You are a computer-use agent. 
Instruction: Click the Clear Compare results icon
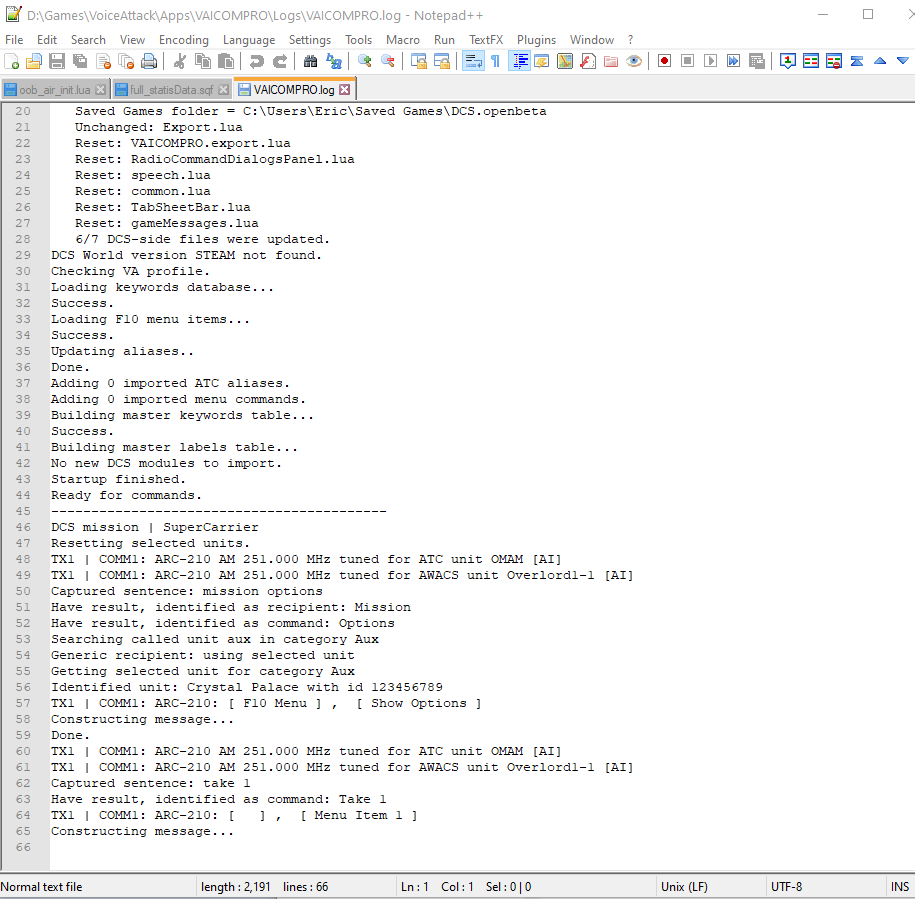tap(834, 61)
